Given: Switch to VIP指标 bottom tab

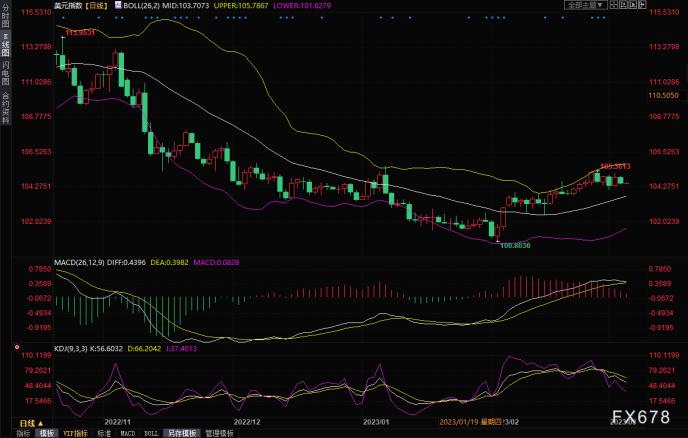Looking at the screenshot, I should point(75,433).
